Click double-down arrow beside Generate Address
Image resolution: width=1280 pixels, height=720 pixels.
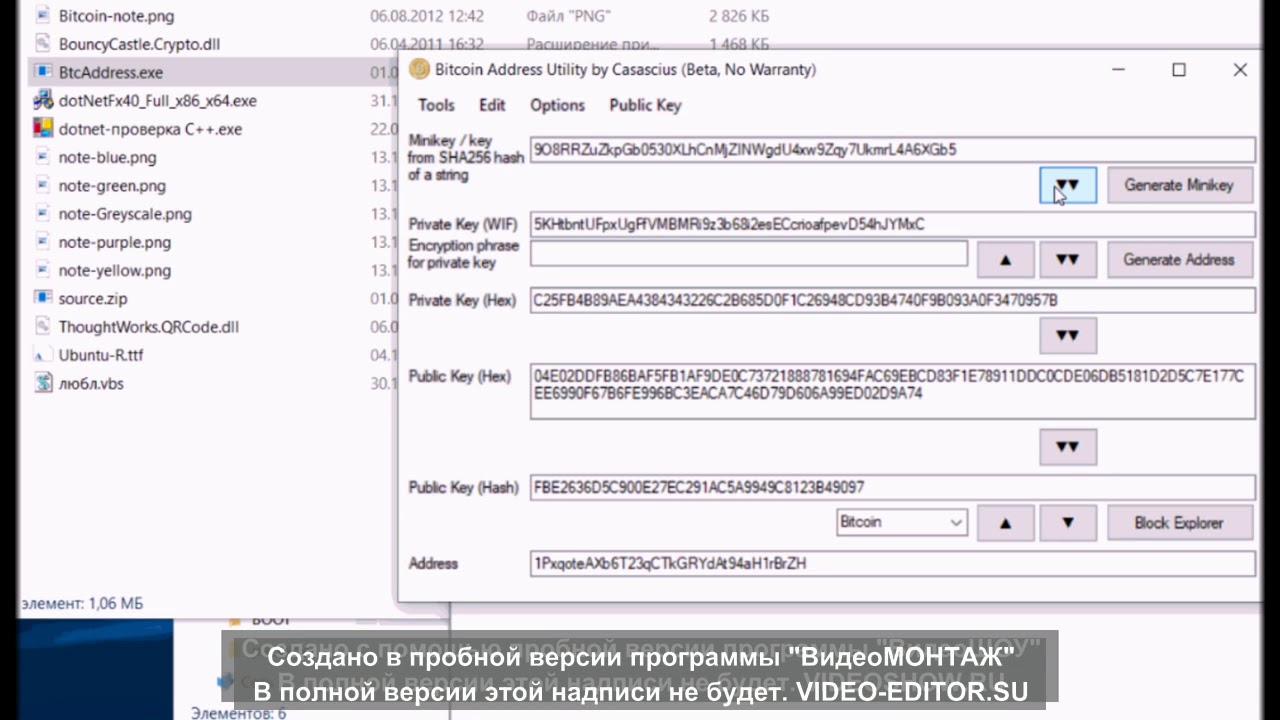1068,260
